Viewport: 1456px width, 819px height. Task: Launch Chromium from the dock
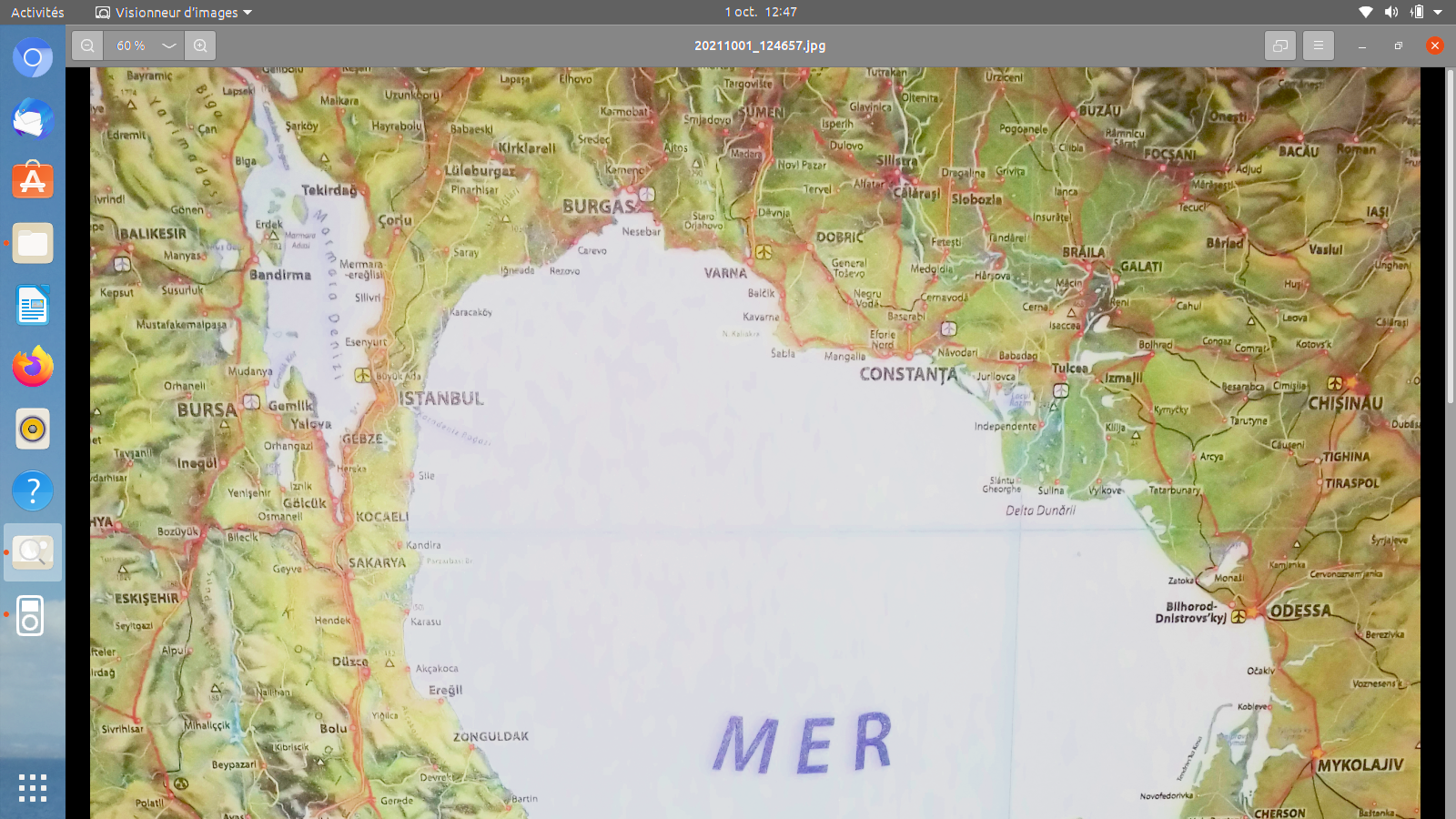[x=33, y=58]
